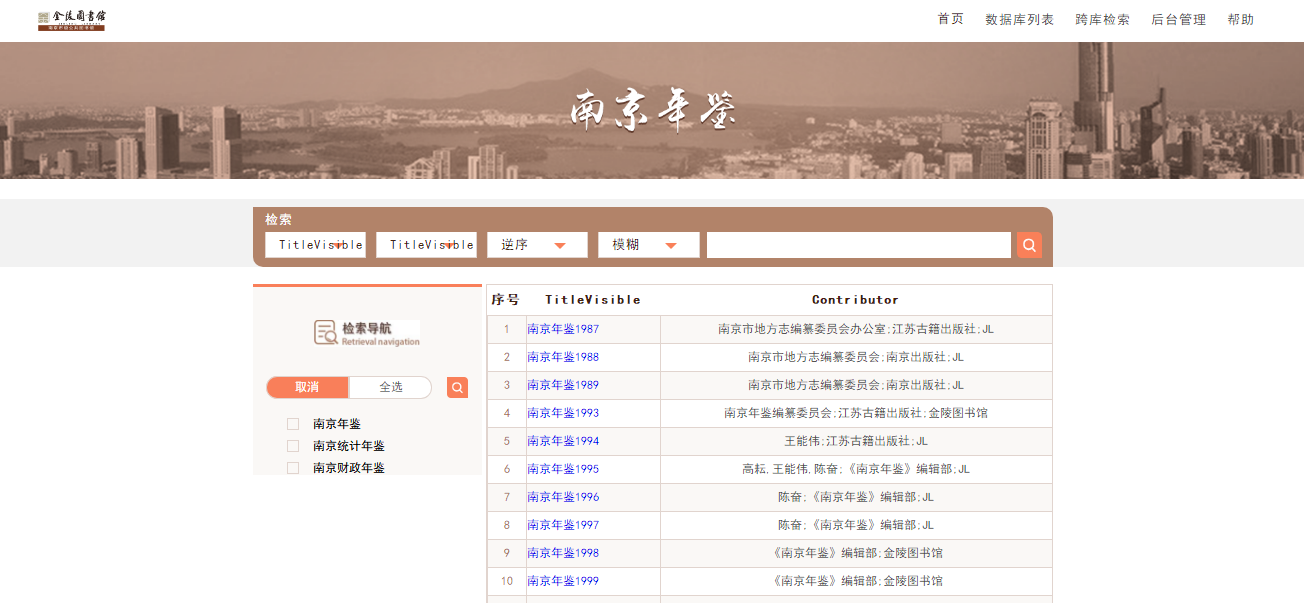Click the 南京财政年鉴 category label
Screen dimensions: 1304x603
coord(349,468)
